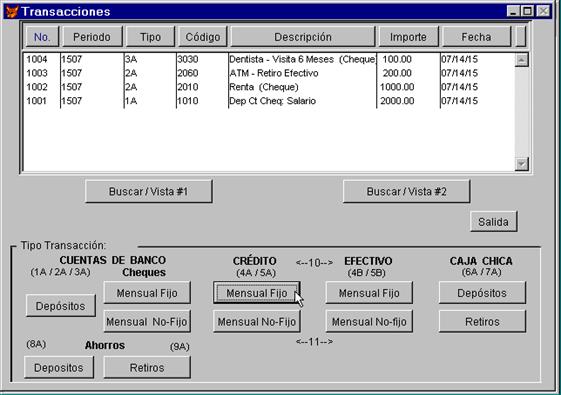
Task: Click Crédito Mensual Fijo button
Action: click(x=257, y=293)
